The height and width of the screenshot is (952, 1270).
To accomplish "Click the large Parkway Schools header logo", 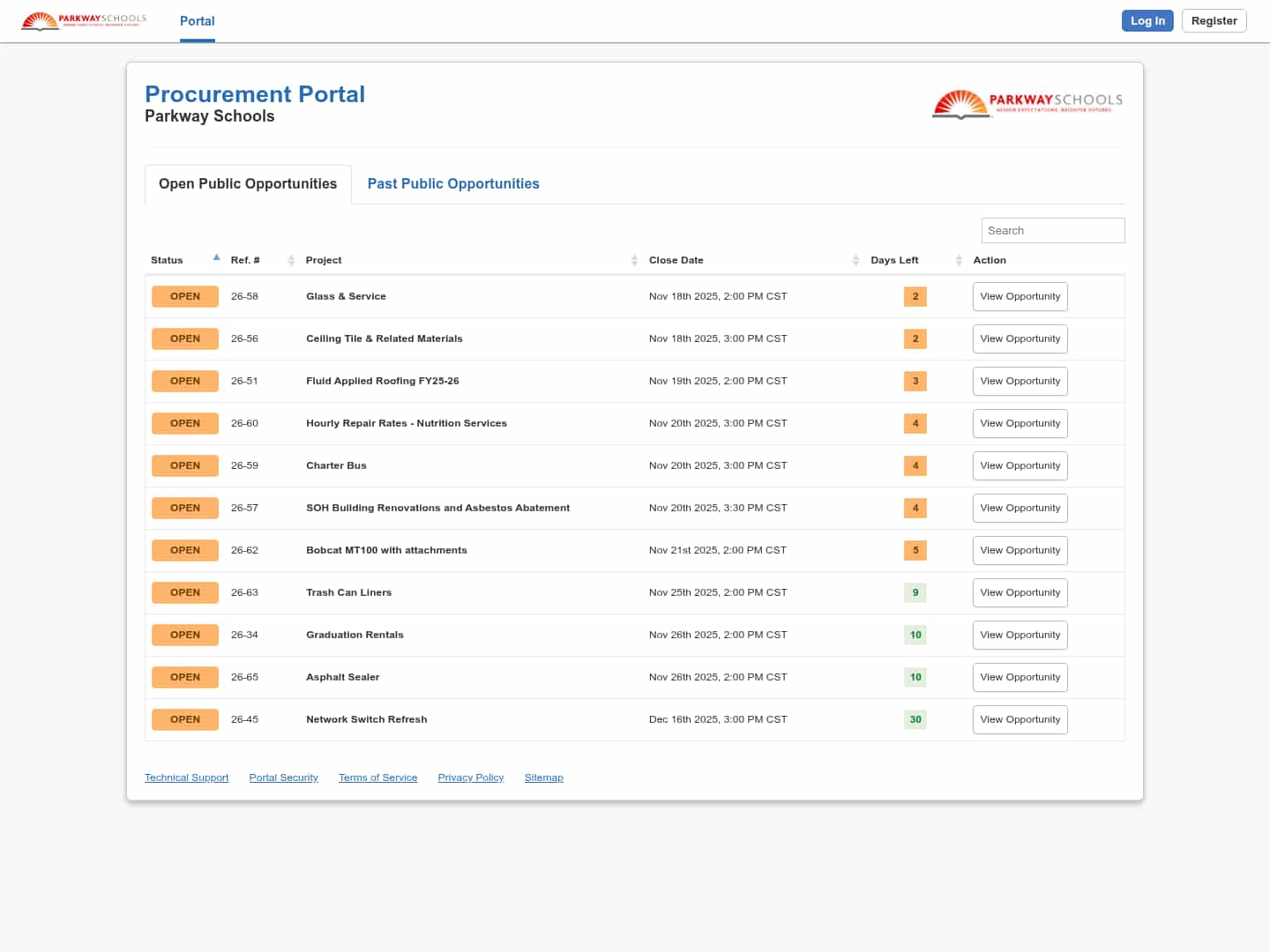I will [1027, 104].
